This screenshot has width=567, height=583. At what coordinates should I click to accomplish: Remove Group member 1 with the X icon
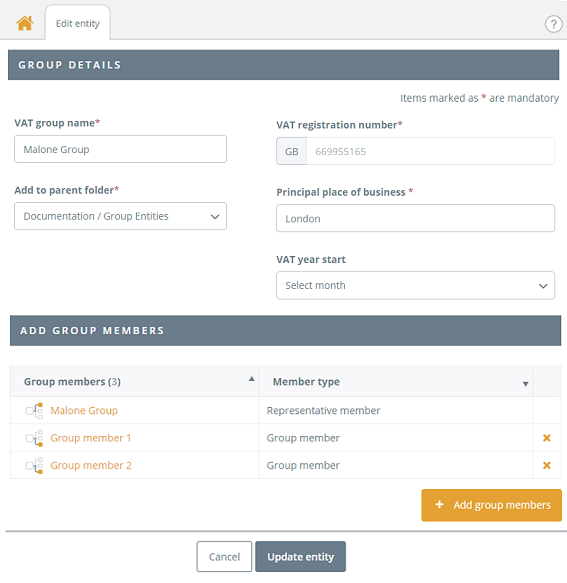click(547, 438)
